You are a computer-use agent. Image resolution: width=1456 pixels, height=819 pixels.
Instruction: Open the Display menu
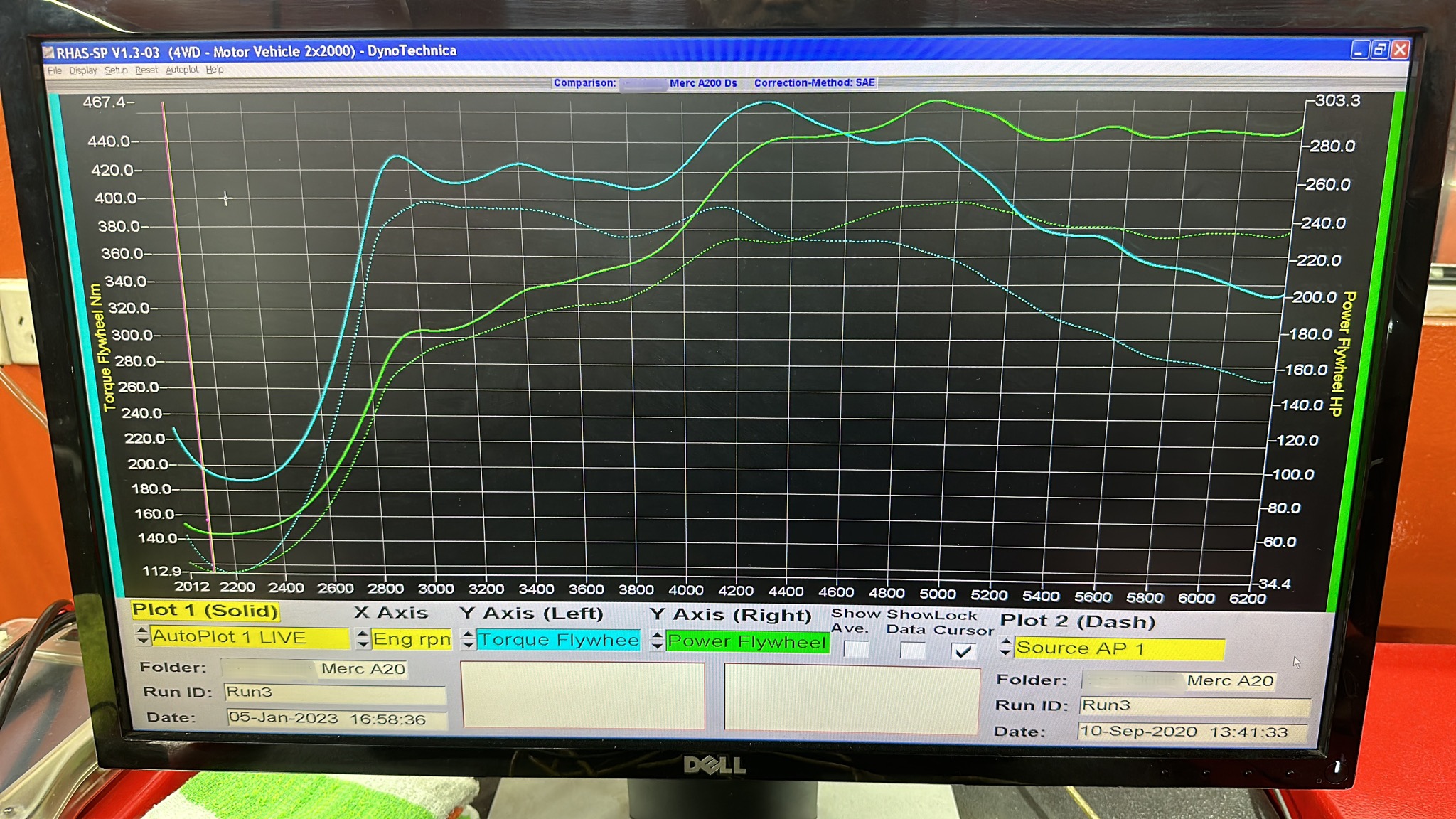pos(82,70)
